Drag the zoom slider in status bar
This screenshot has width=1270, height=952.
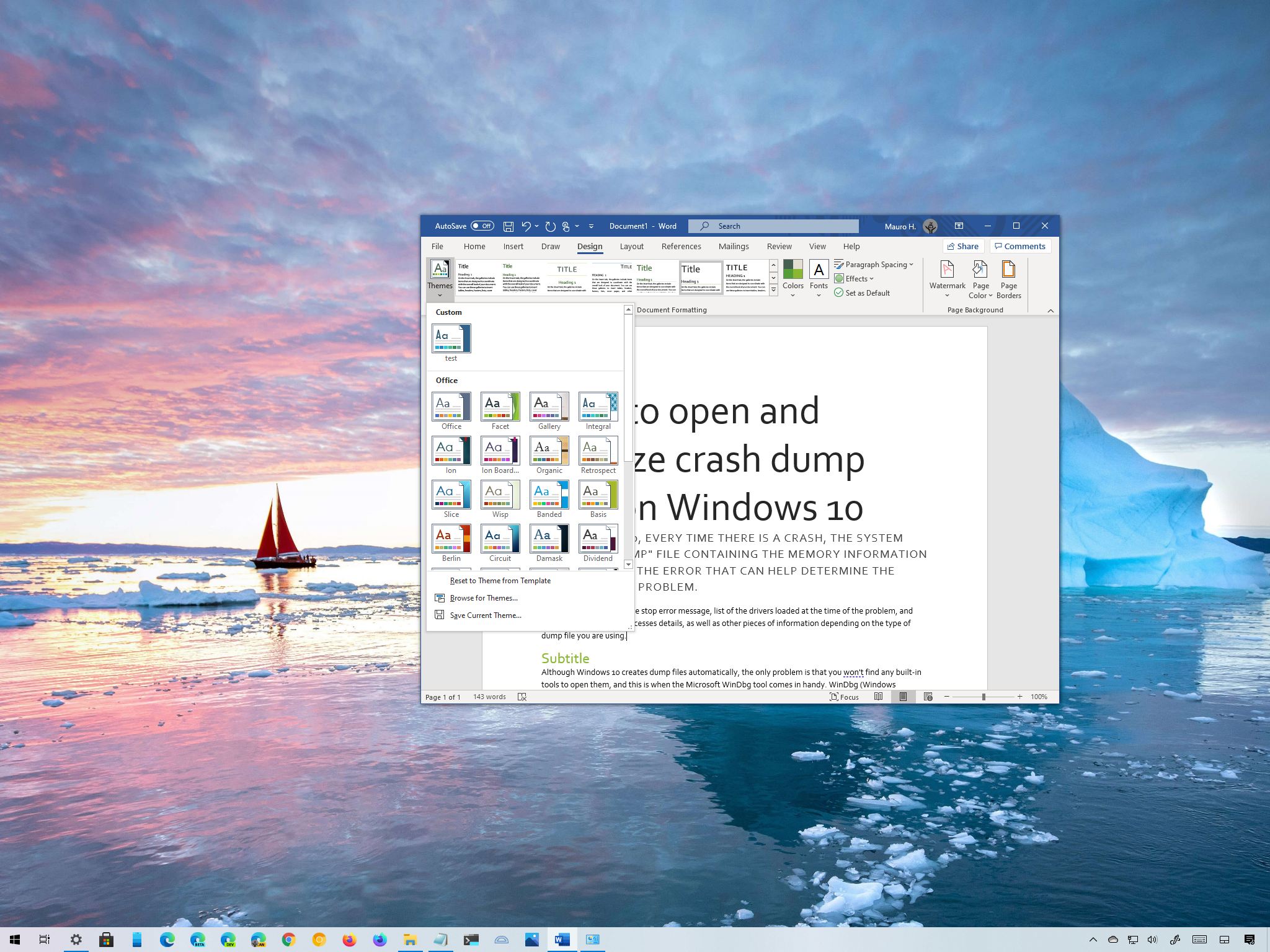(983, 696)
